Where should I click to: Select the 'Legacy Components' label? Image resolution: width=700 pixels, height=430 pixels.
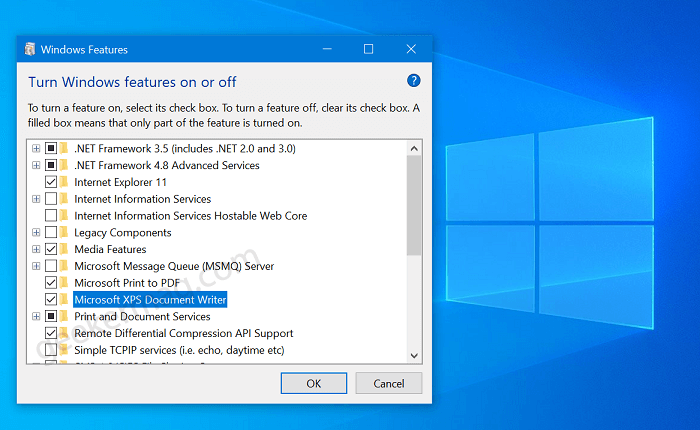(x=123, y=233)
